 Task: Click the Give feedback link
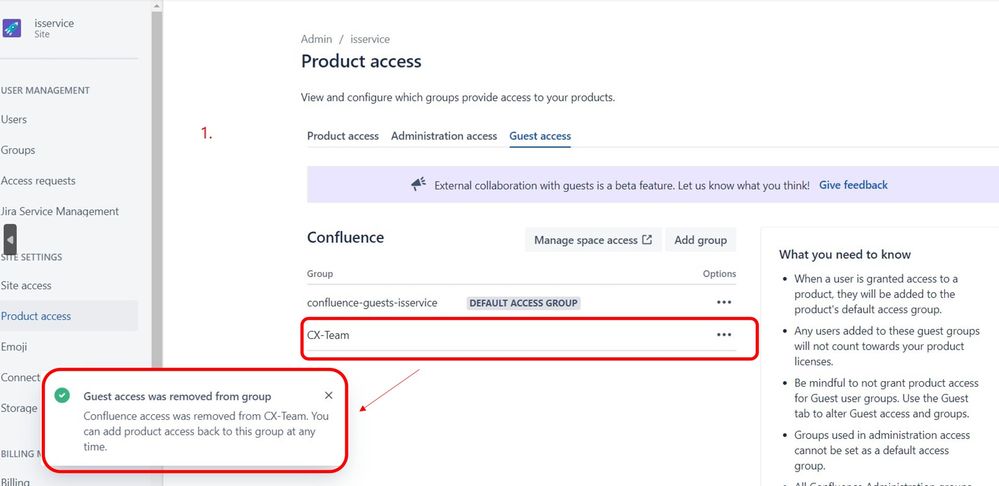click(x=853, y=185)
